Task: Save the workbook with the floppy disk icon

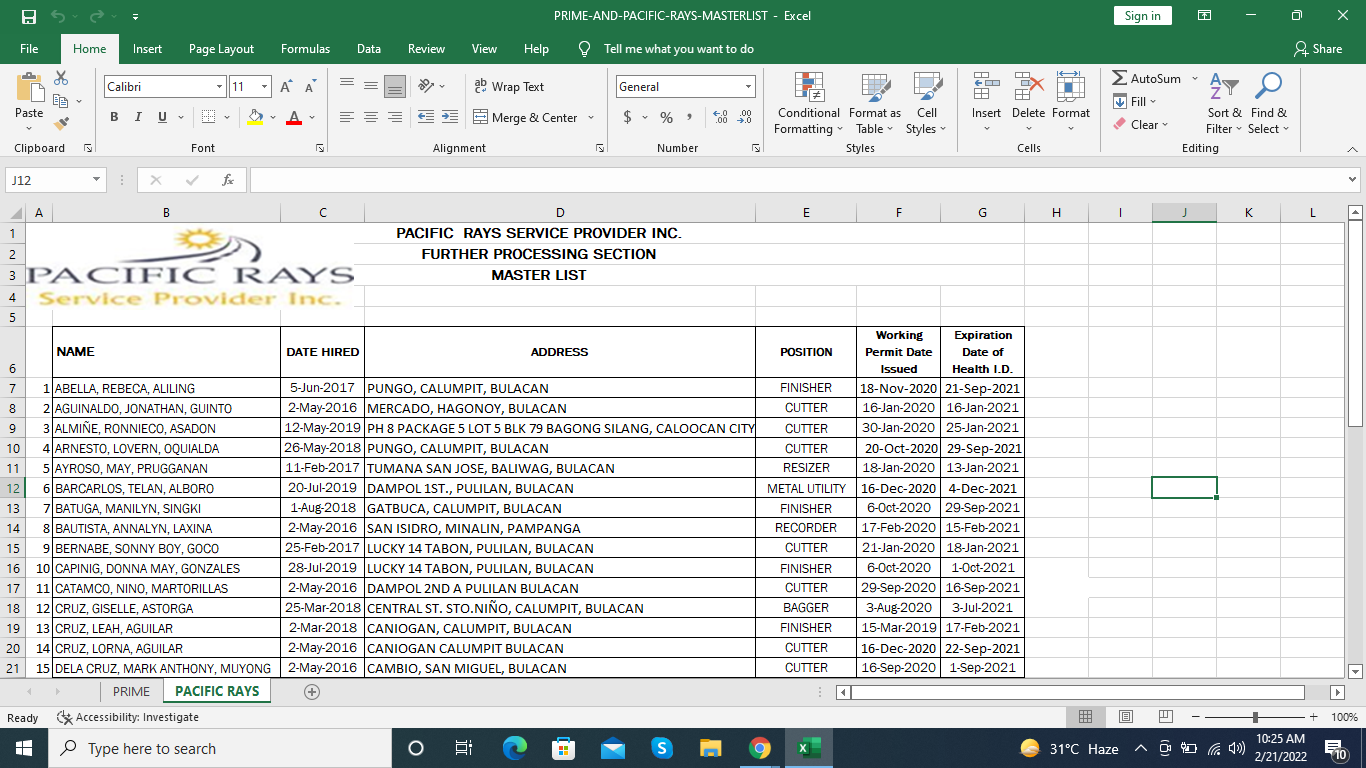Action: (x=28, y=16)
